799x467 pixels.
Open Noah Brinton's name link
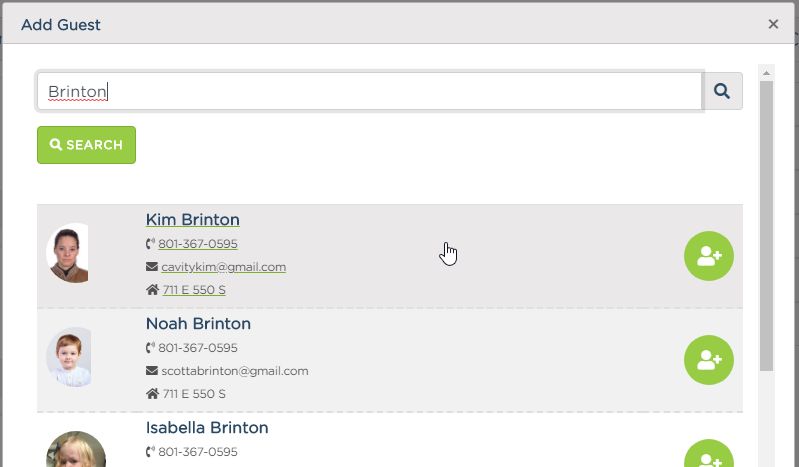click(198, 324)
